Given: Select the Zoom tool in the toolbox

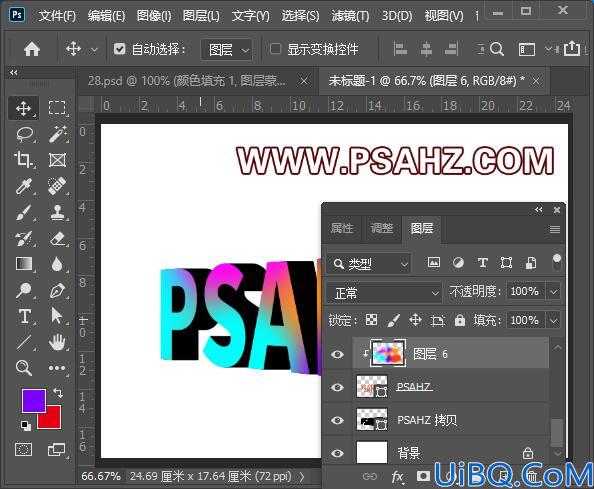Looking at the screenshot, I should pyautogui.click(x=23, y=368).
